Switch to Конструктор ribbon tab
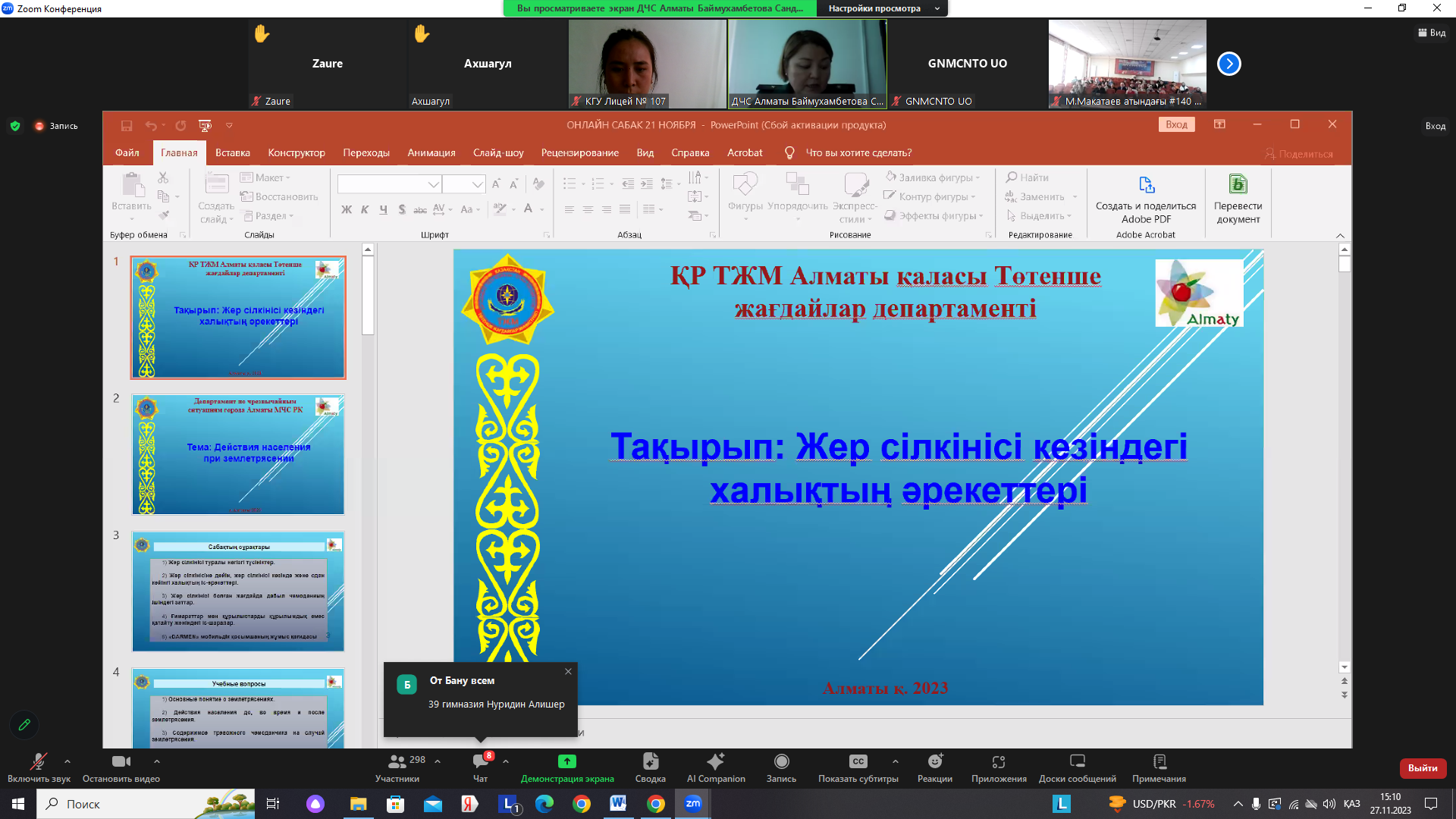This screenshot has height=819, width=1456. pyautogui.click(x=297, y=152)
